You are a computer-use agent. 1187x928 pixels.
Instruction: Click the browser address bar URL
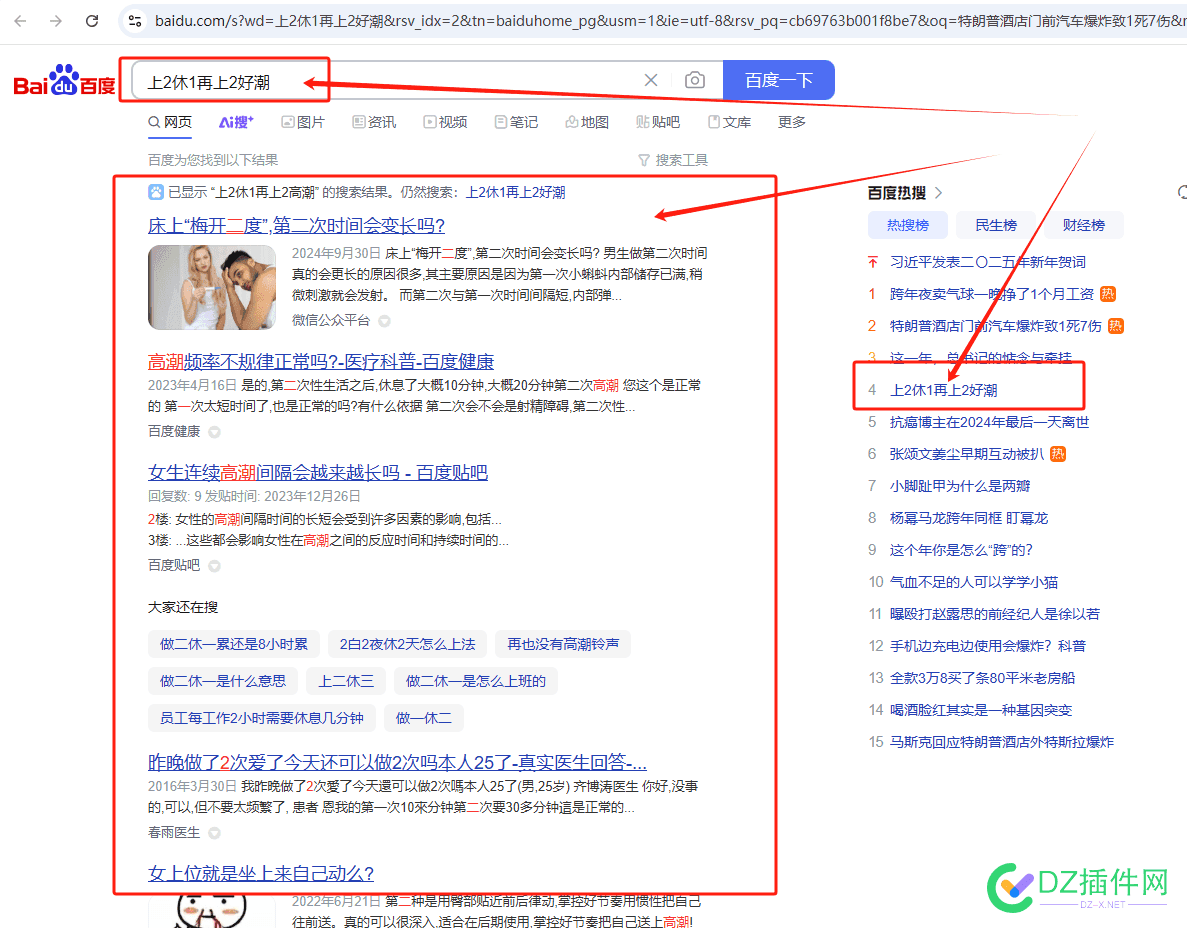[670, 20]
